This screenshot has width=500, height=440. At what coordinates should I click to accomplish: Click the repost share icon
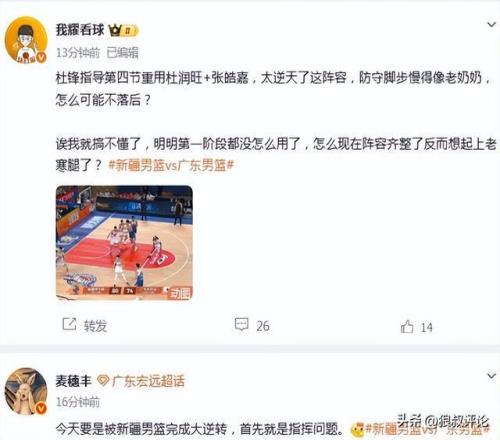click(69, 324)
